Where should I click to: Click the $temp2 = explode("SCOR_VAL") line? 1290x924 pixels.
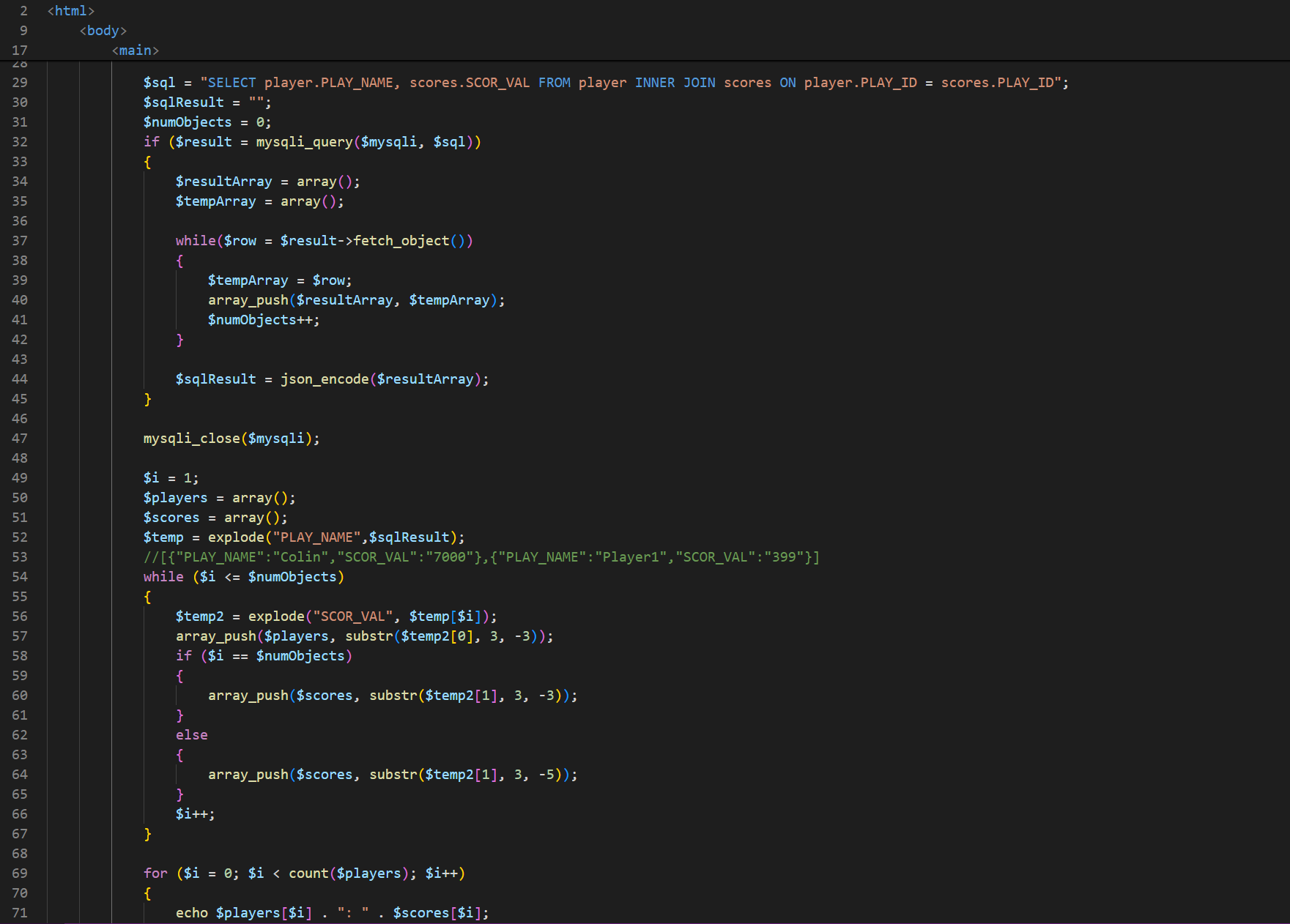click(x=336, y=616)
